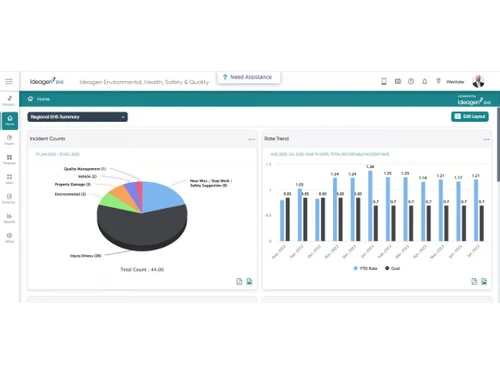Click the Incident Counts panel title
The image size is (500, 375).
tap(47, 139)
